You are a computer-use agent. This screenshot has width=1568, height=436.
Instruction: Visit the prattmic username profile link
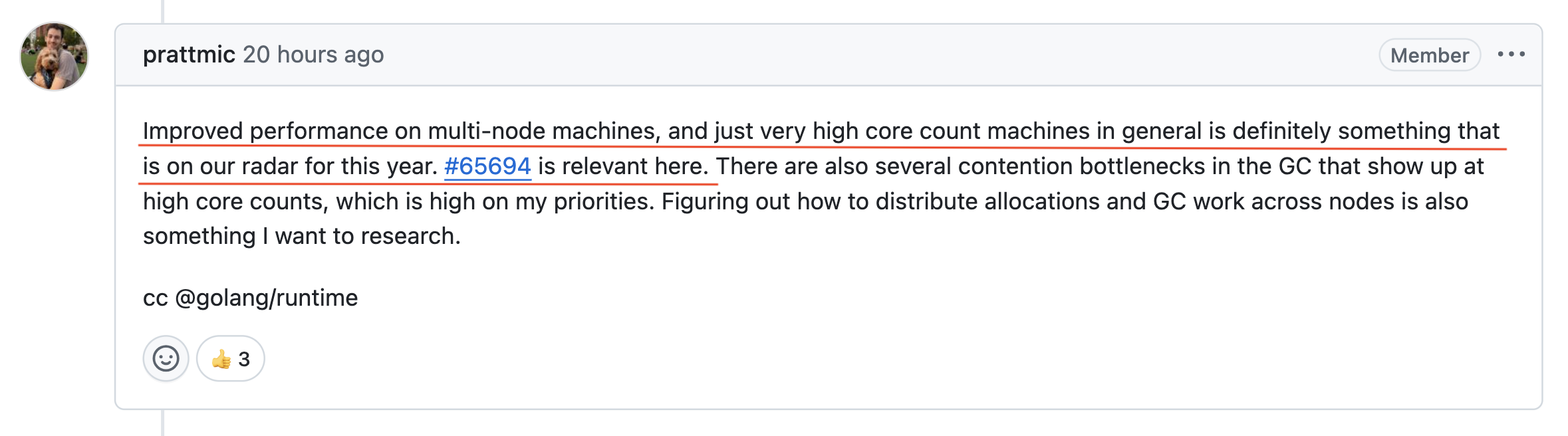189,54
